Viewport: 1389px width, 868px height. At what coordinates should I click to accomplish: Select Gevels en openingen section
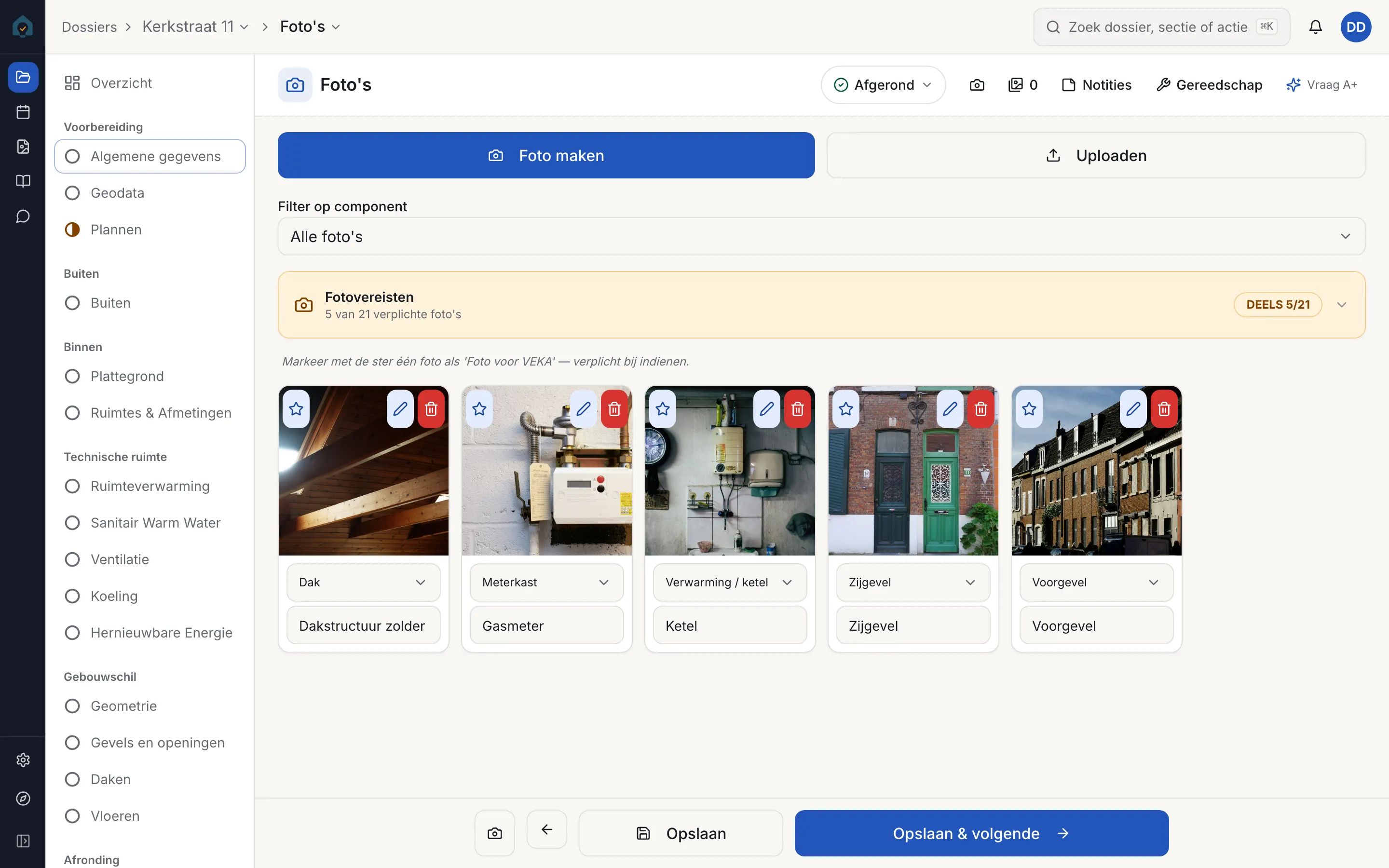[150, 742]
